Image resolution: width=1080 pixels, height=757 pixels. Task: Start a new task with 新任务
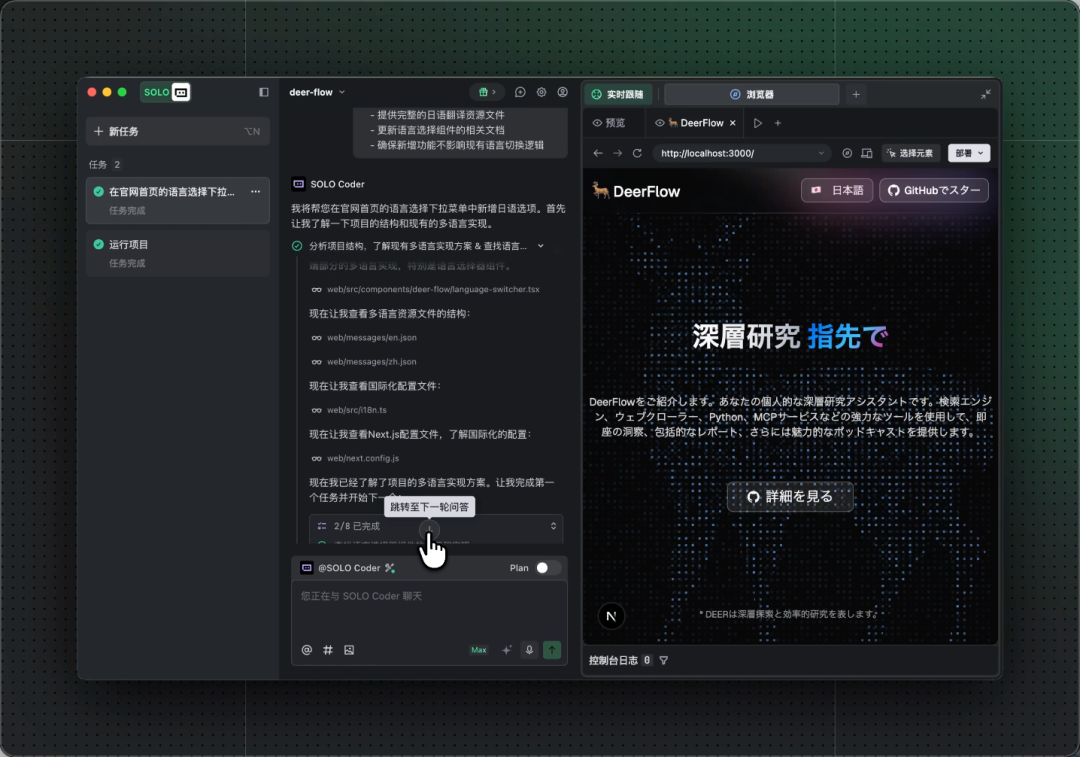click(x=178, y=132)
